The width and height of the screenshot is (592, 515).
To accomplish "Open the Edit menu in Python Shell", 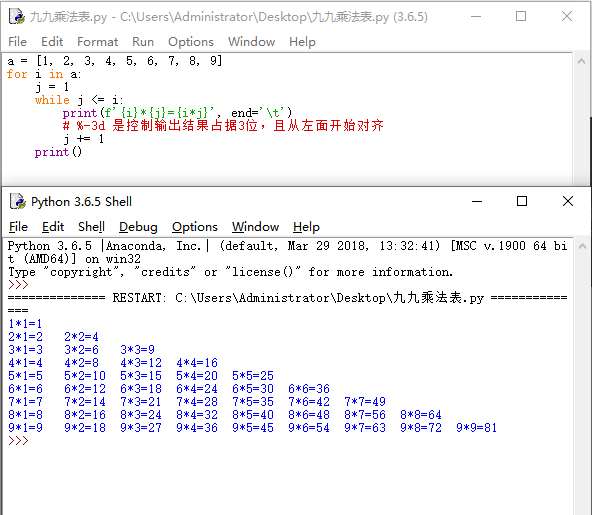I will coord(53,227).
